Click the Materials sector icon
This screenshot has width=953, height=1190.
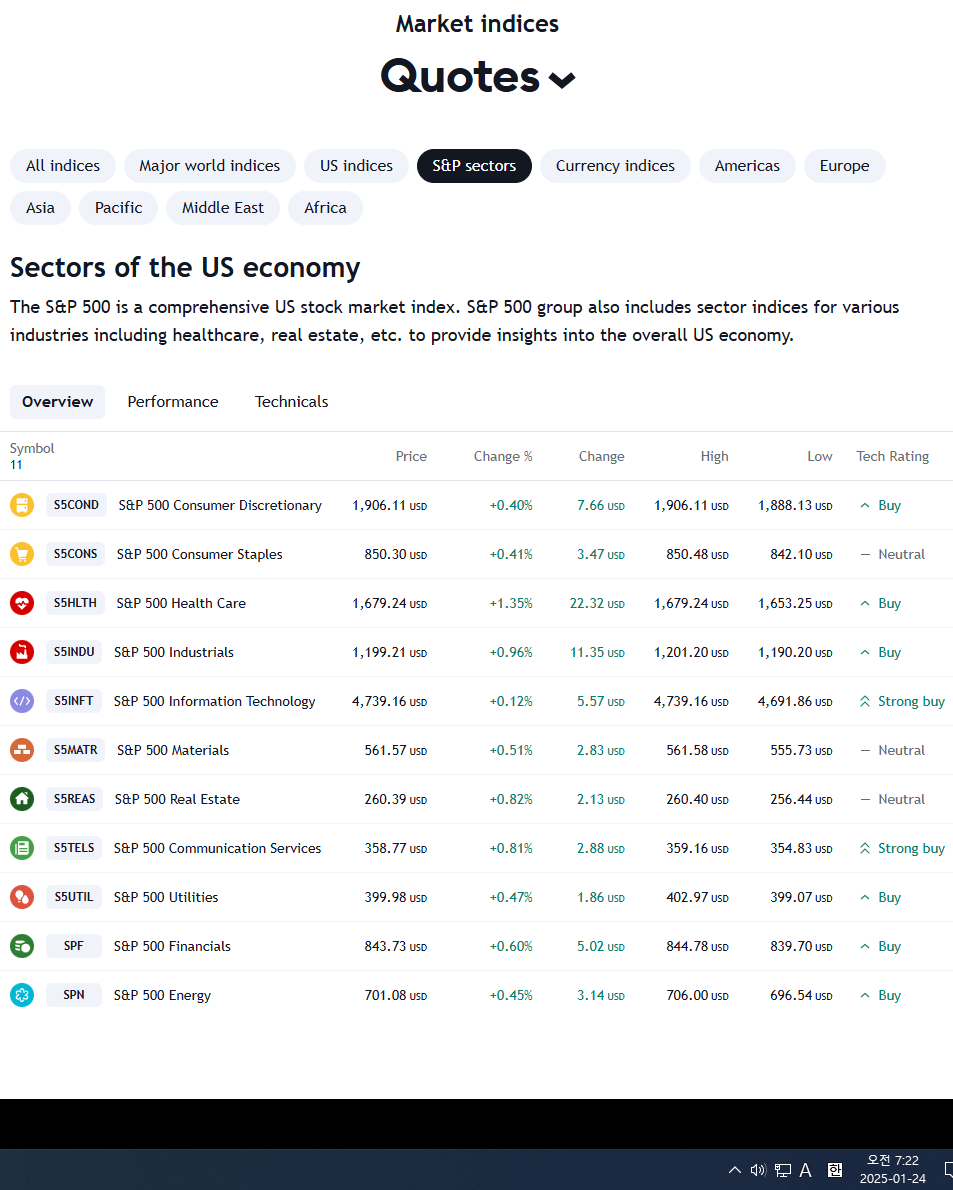click(21, 750)
